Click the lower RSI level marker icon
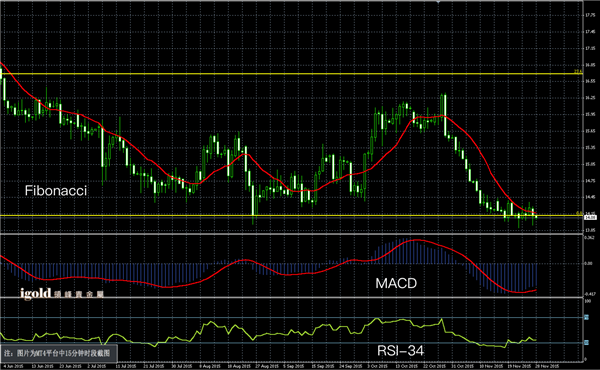Screen dimensions: 600x370 (x=586, y=342)
